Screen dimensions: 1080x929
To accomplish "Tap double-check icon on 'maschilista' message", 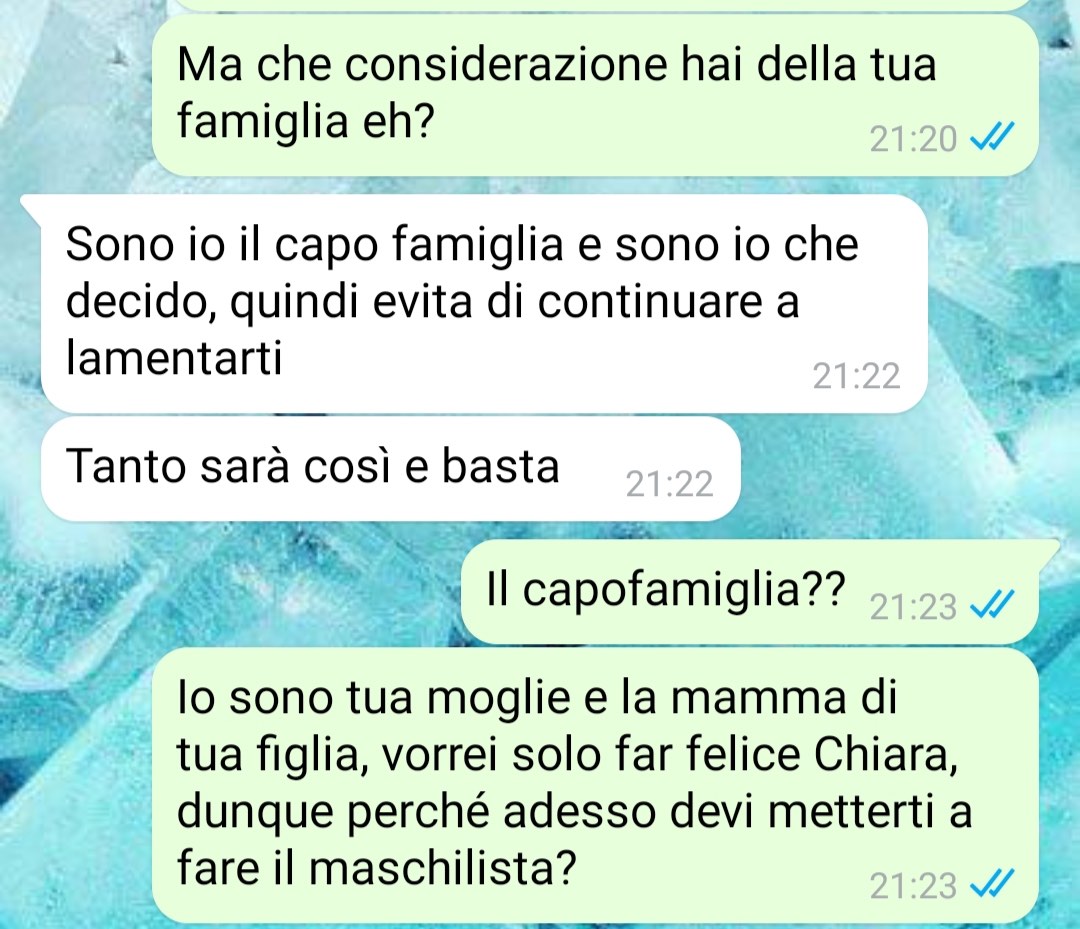I will tap(992, 884).
